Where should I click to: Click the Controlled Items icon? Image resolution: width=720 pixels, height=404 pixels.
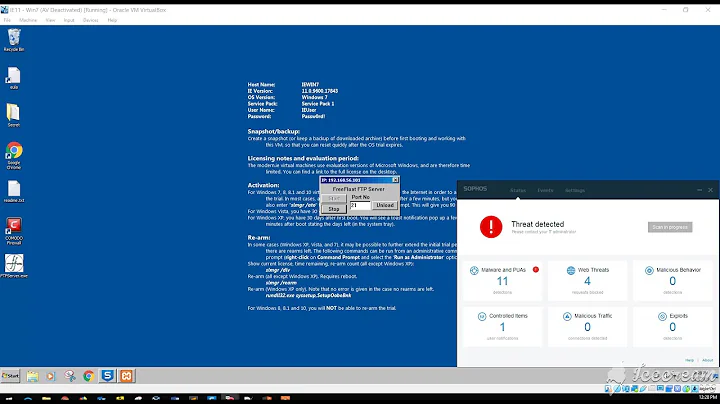point(482,316)
